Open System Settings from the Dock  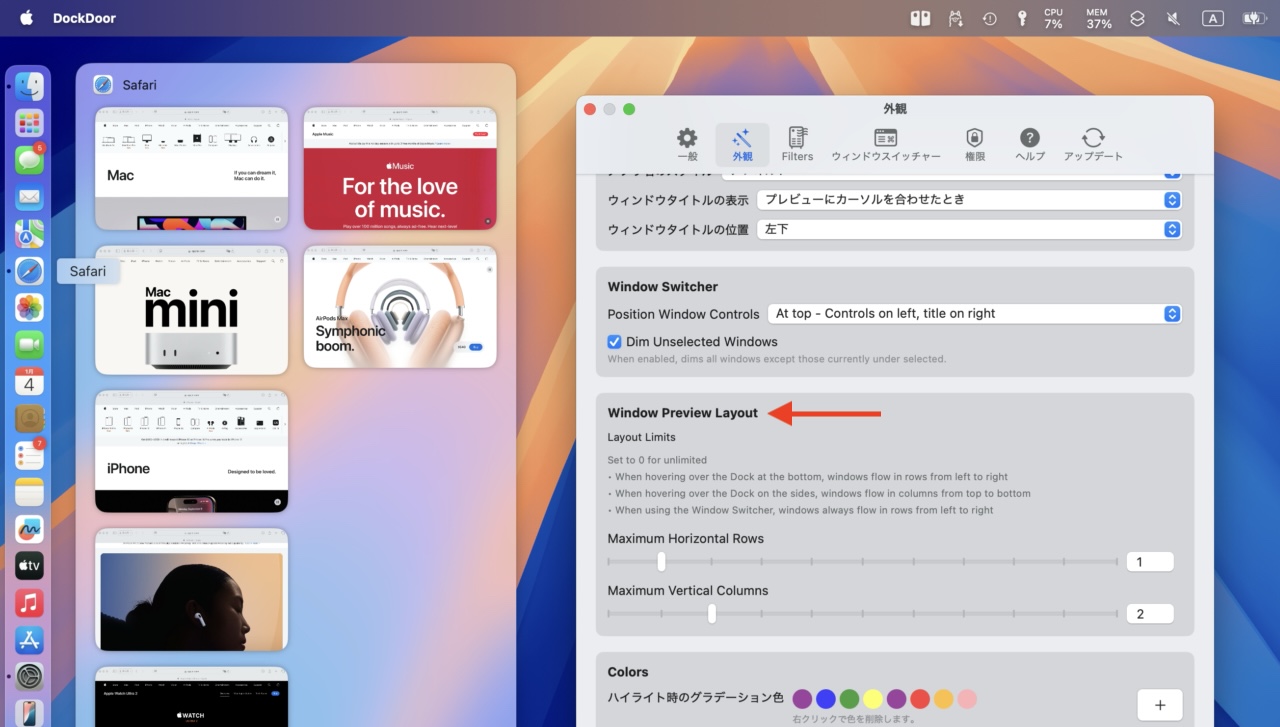(x=29, y=677)
